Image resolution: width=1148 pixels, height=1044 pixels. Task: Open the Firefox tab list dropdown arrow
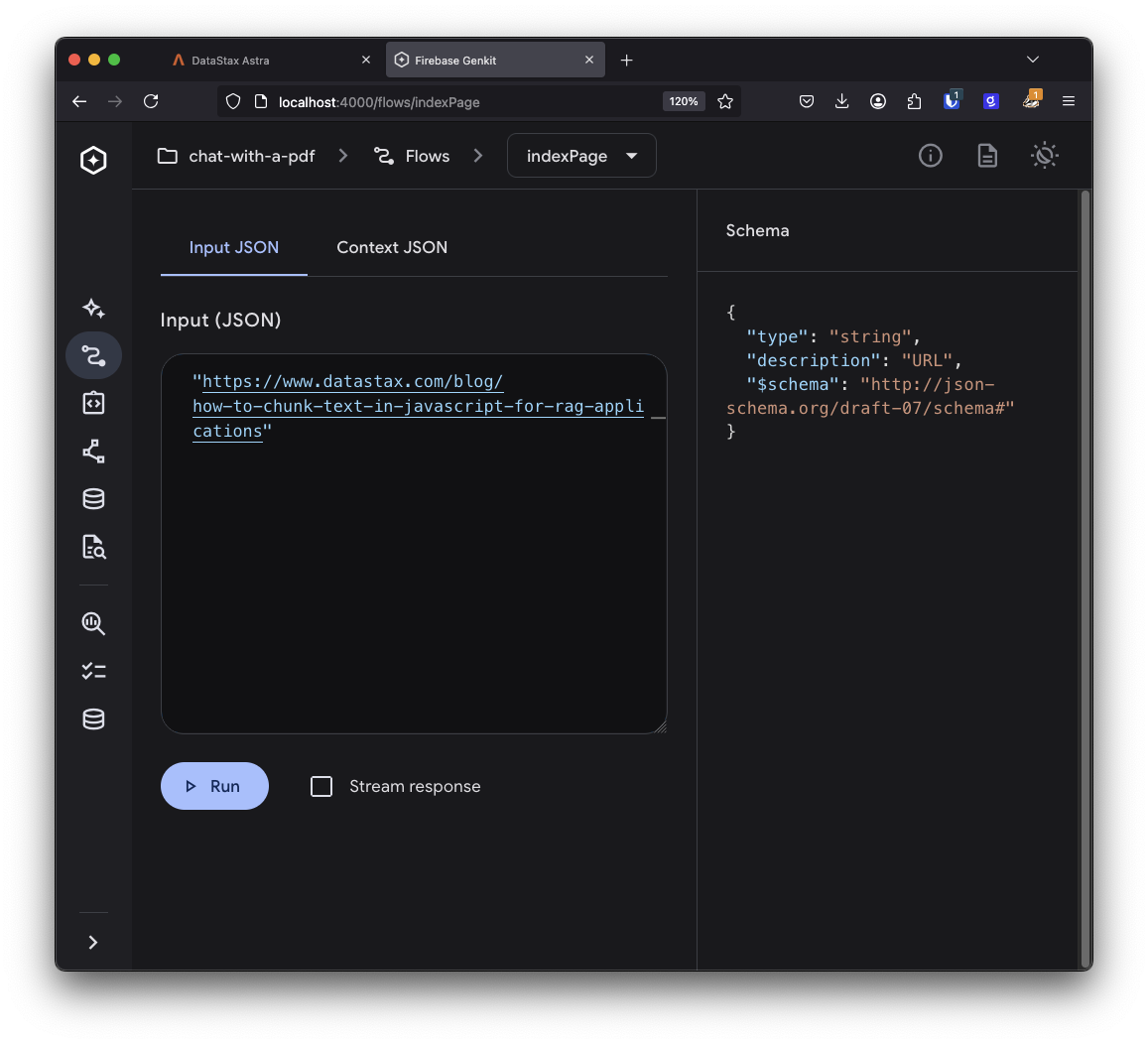tap(1033, 60)
